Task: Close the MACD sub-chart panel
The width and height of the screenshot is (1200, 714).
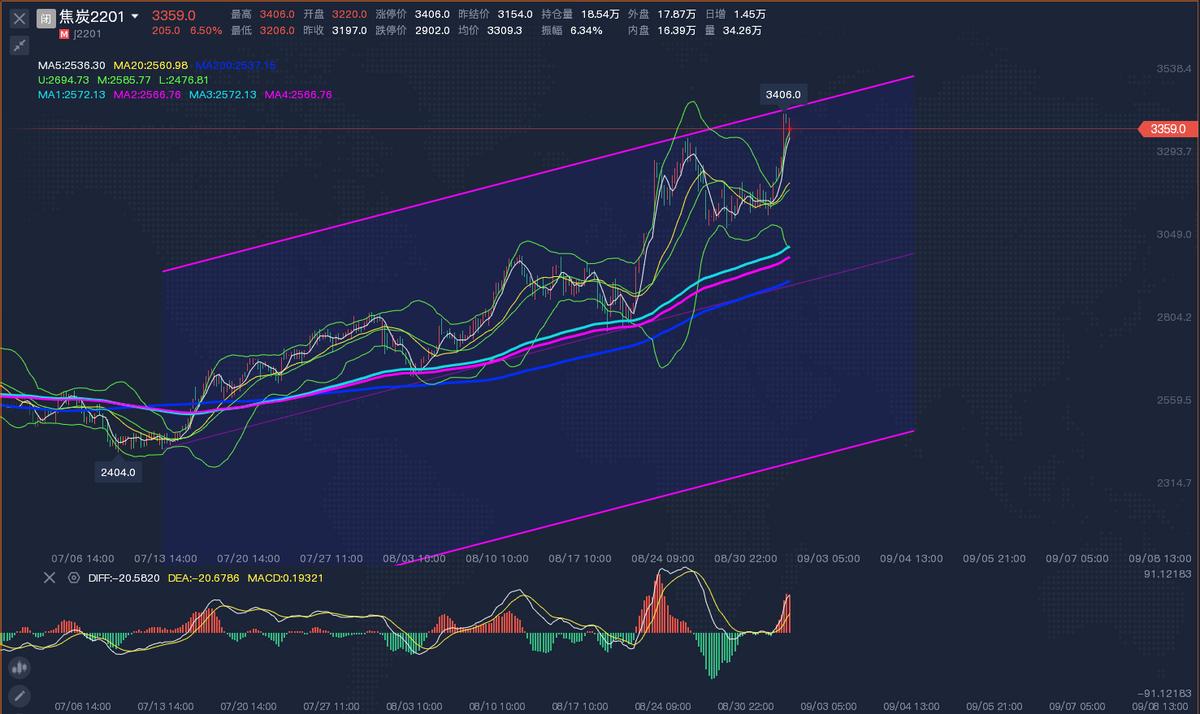Action: pyautogui.click(x=48, y=577)
